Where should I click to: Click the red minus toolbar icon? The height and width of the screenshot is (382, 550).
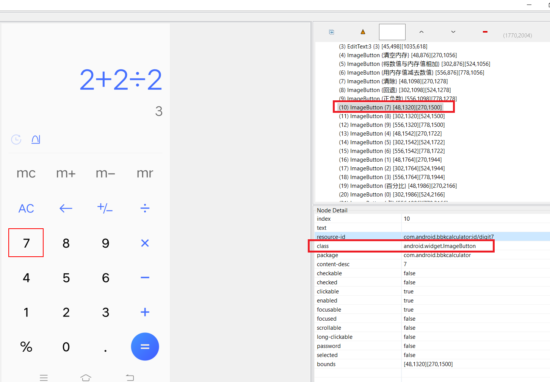point(485,32)
